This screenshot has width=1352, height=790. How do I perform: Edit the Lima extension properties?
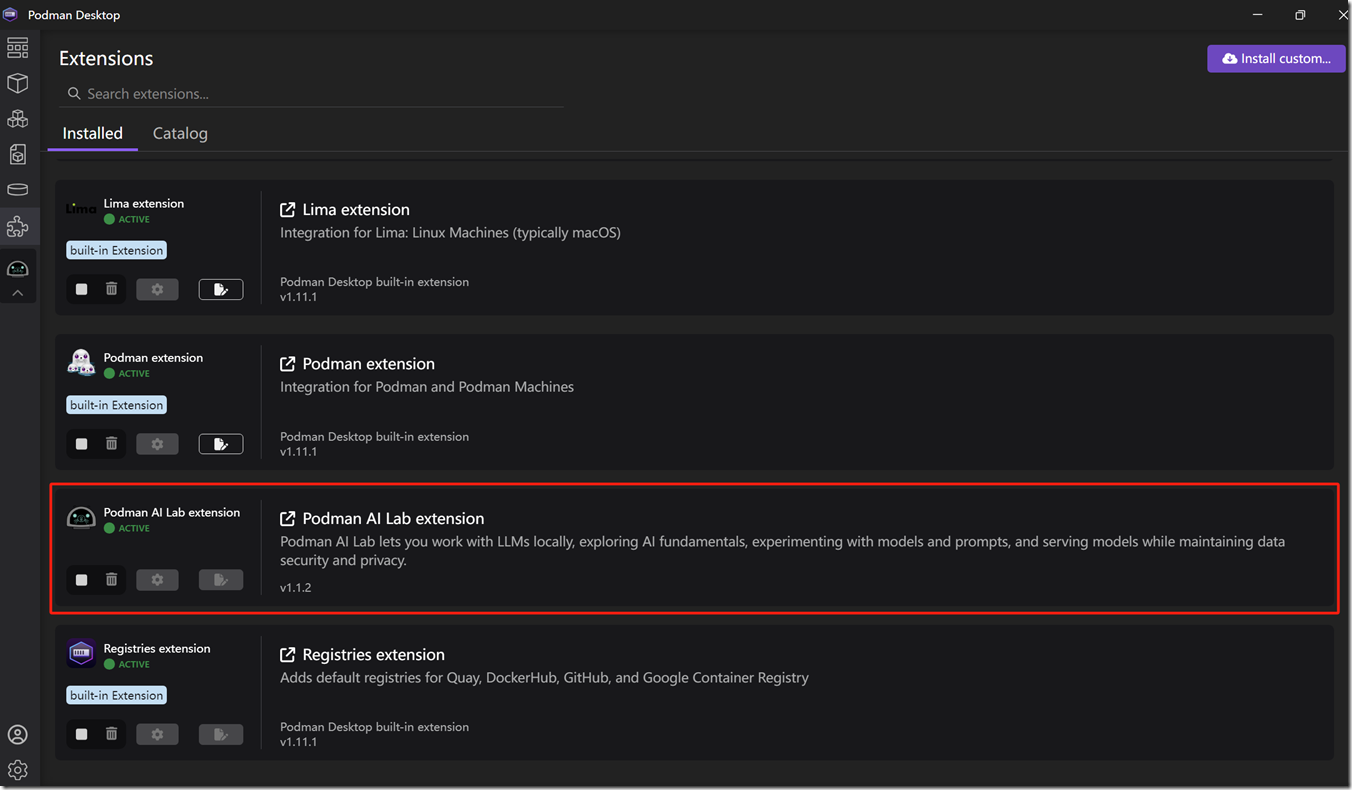[x=221, y=289]
